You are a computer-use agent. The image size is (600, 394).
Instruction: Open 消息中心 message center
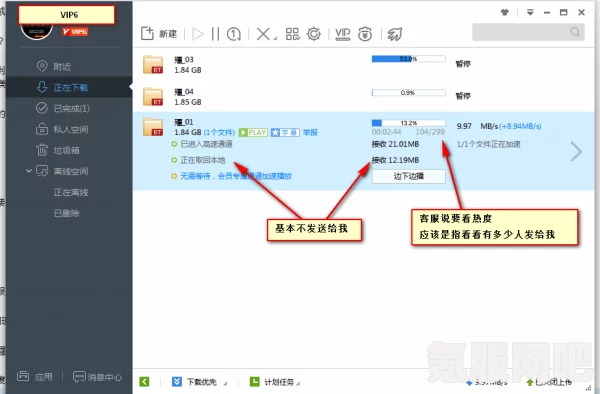tap(98, 377)
